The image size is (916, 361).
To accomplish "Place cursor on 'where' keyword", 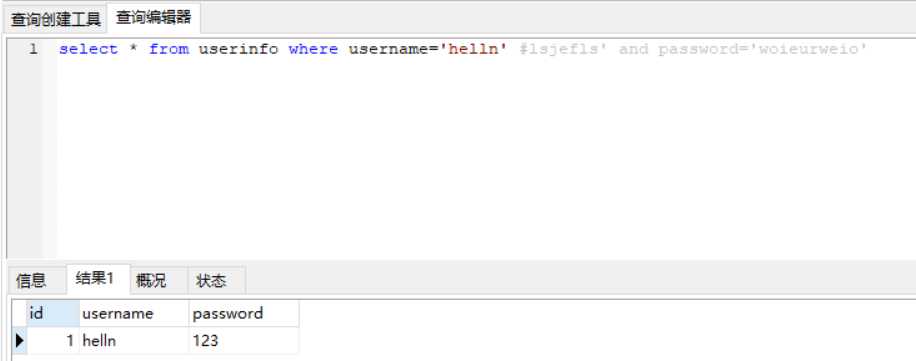I will click(313, 49).
